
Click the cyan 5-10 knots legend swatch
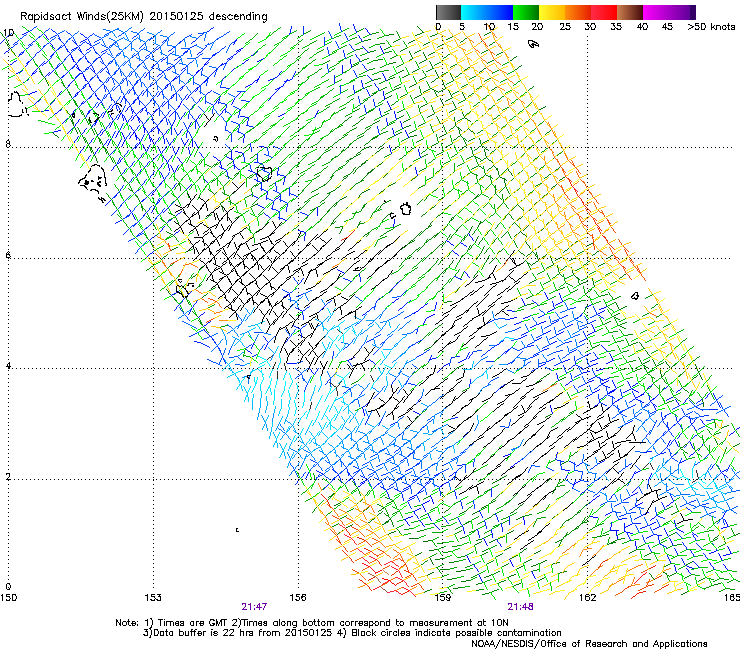pos(473,12)
